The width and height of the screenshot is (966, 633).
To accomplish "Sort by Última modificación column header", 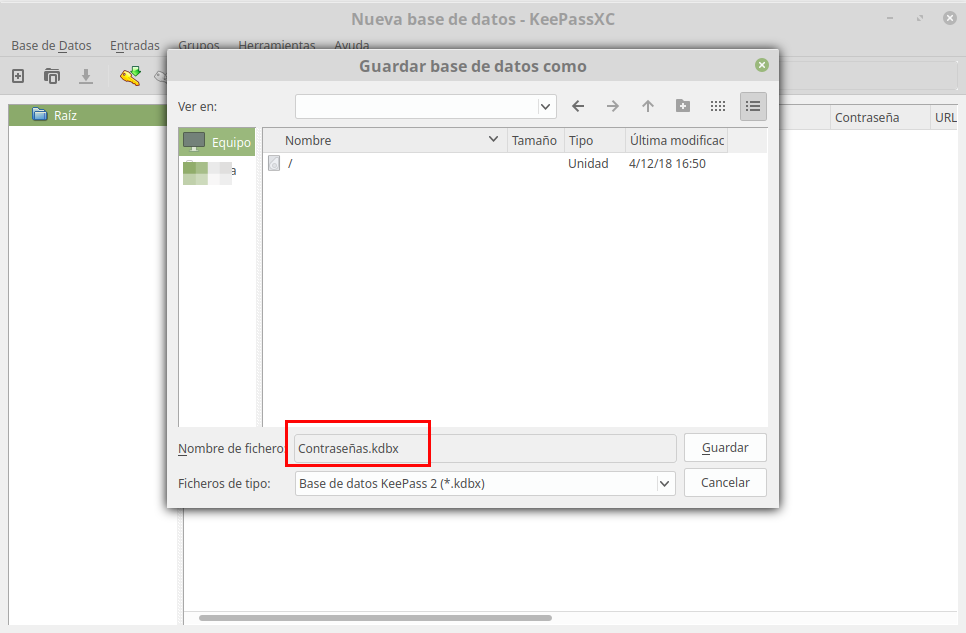I will point(676,141).
